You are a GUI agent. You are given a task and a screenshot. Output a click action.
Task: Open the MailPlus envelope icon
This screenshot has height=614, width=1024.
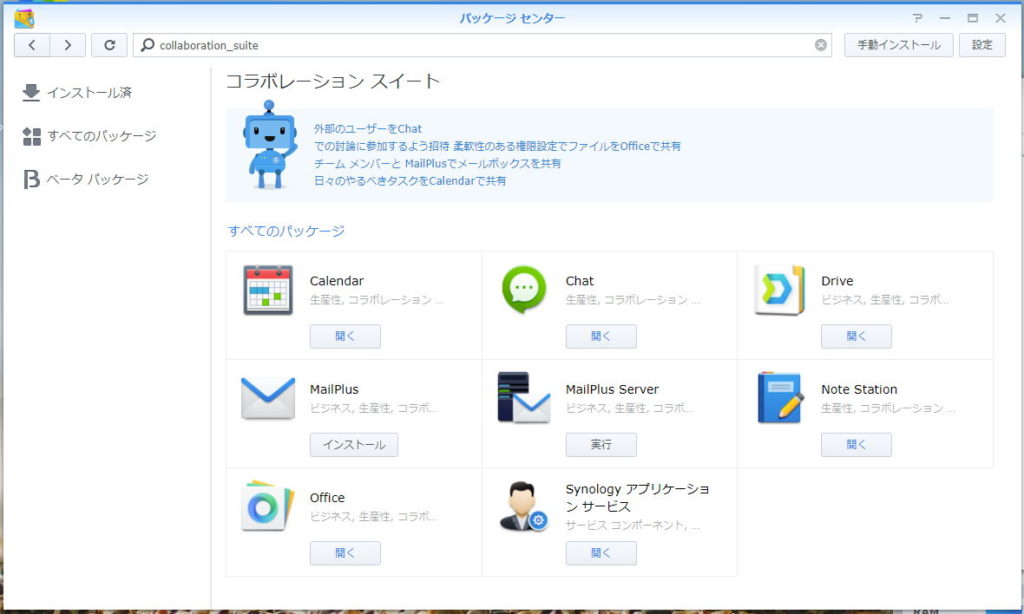tap(268, 398)
